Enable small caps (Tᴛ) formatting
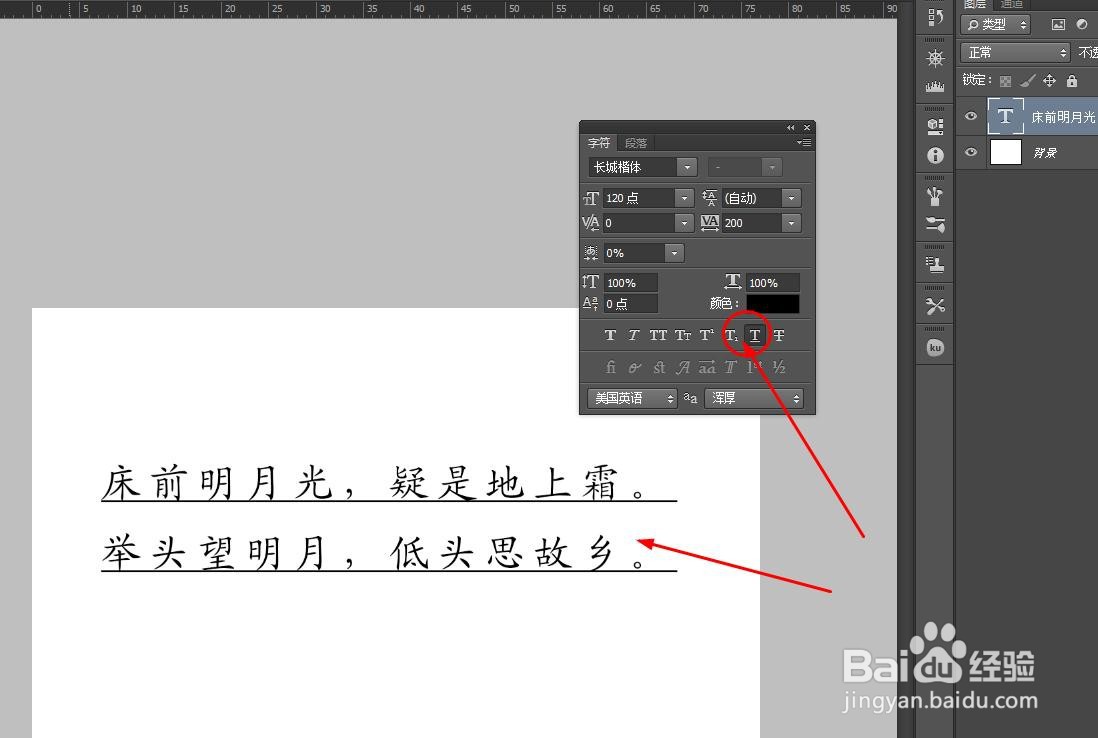The image size is (1098, 738). click(682, 335)
